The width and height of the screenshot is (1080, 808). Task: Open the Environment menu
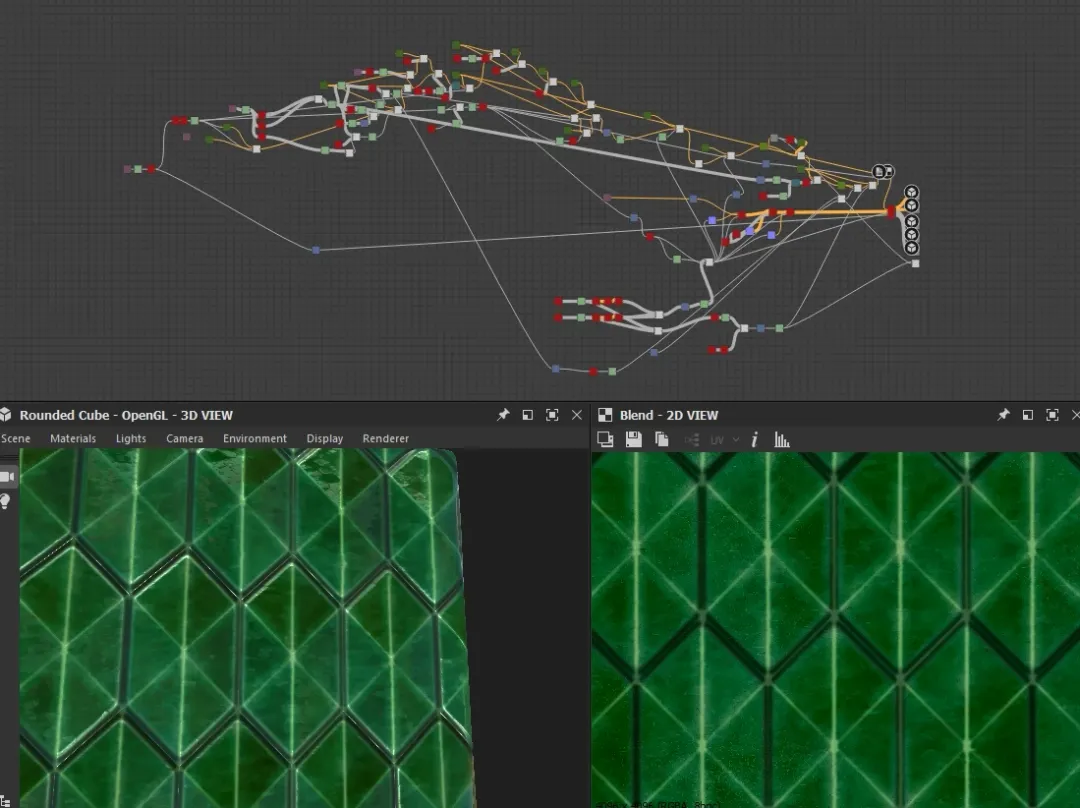(255, 438)
